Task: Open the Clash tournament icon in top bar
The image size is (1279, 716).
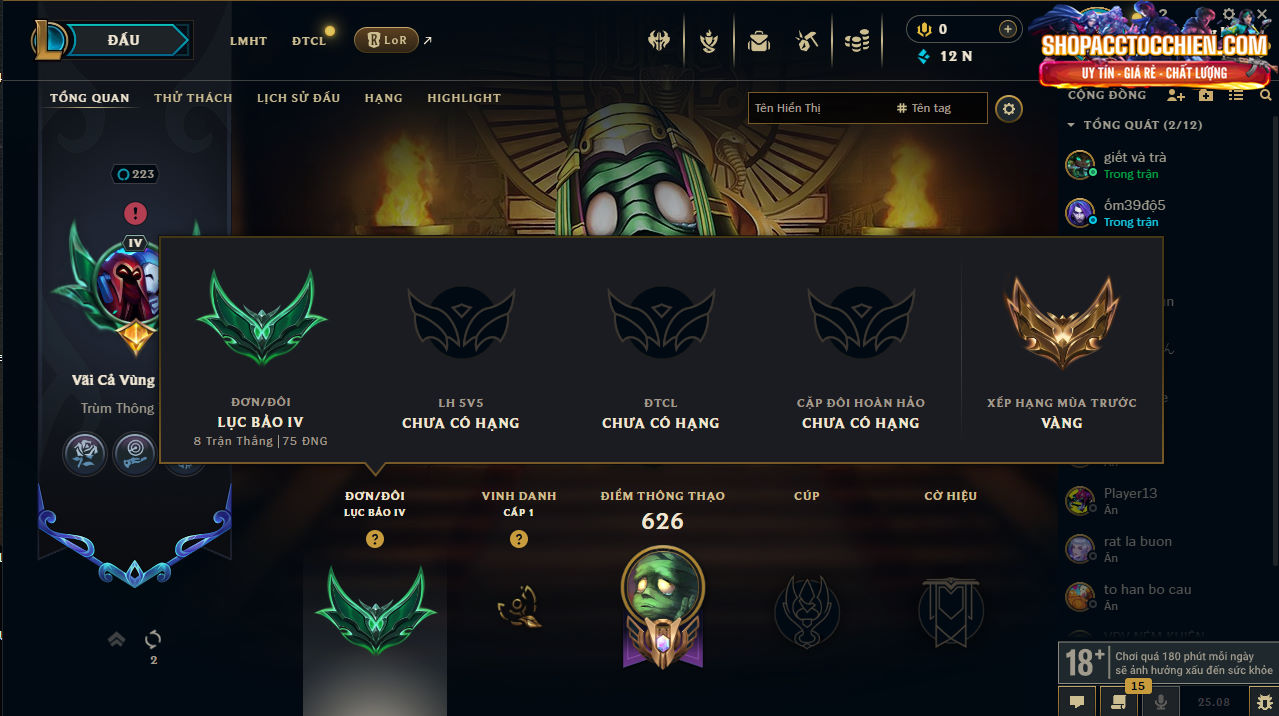Action: [x=659, y=41]
